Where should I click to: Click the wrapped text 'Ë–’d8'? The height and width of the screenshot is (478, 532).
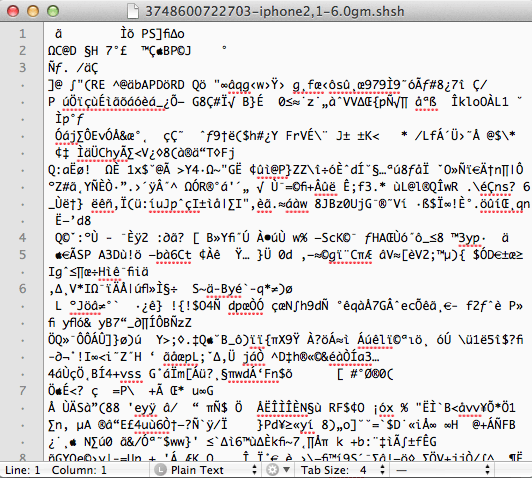coord(73,221)
